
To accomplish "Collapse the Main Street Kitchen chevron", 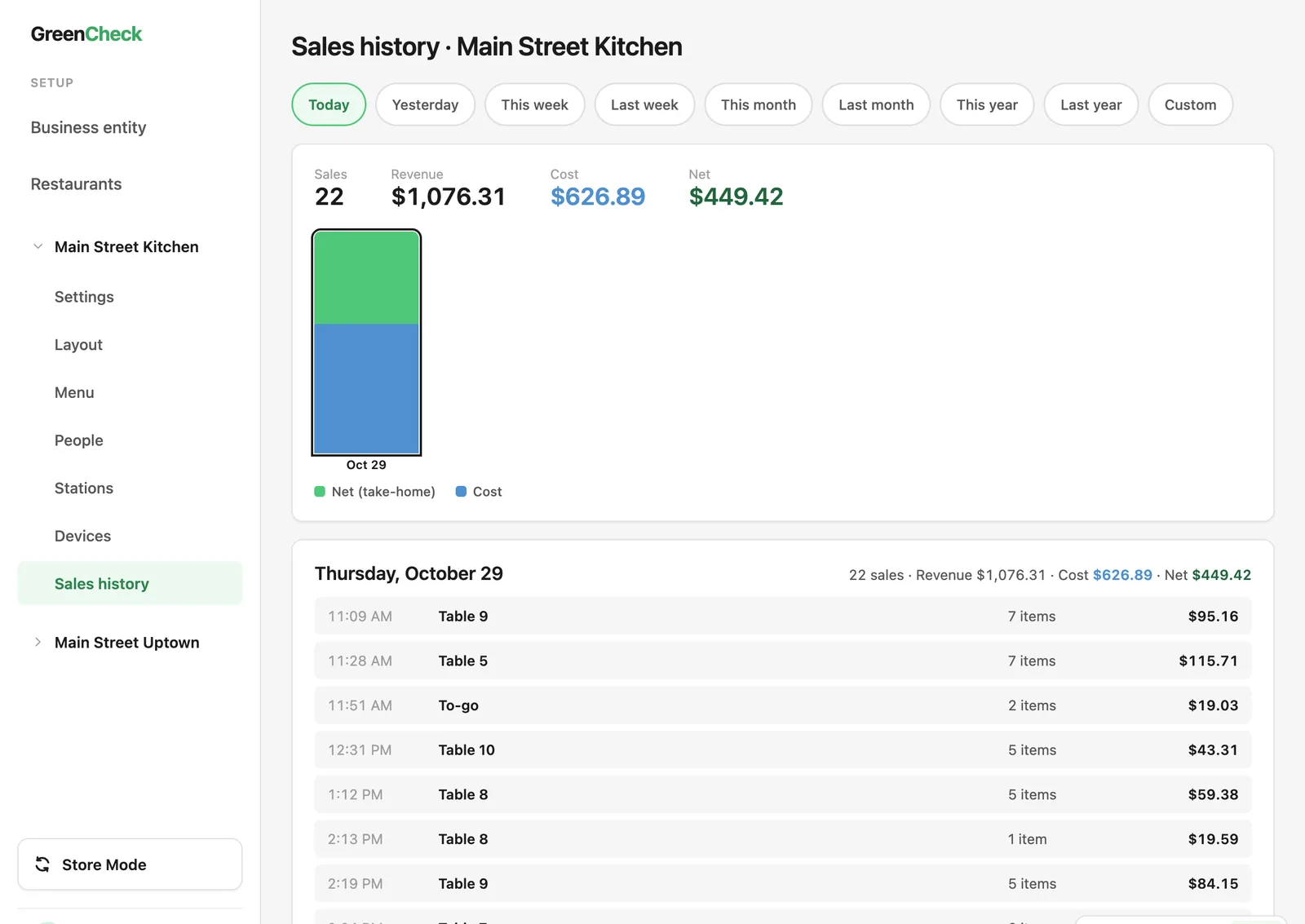I will point(38,246).
